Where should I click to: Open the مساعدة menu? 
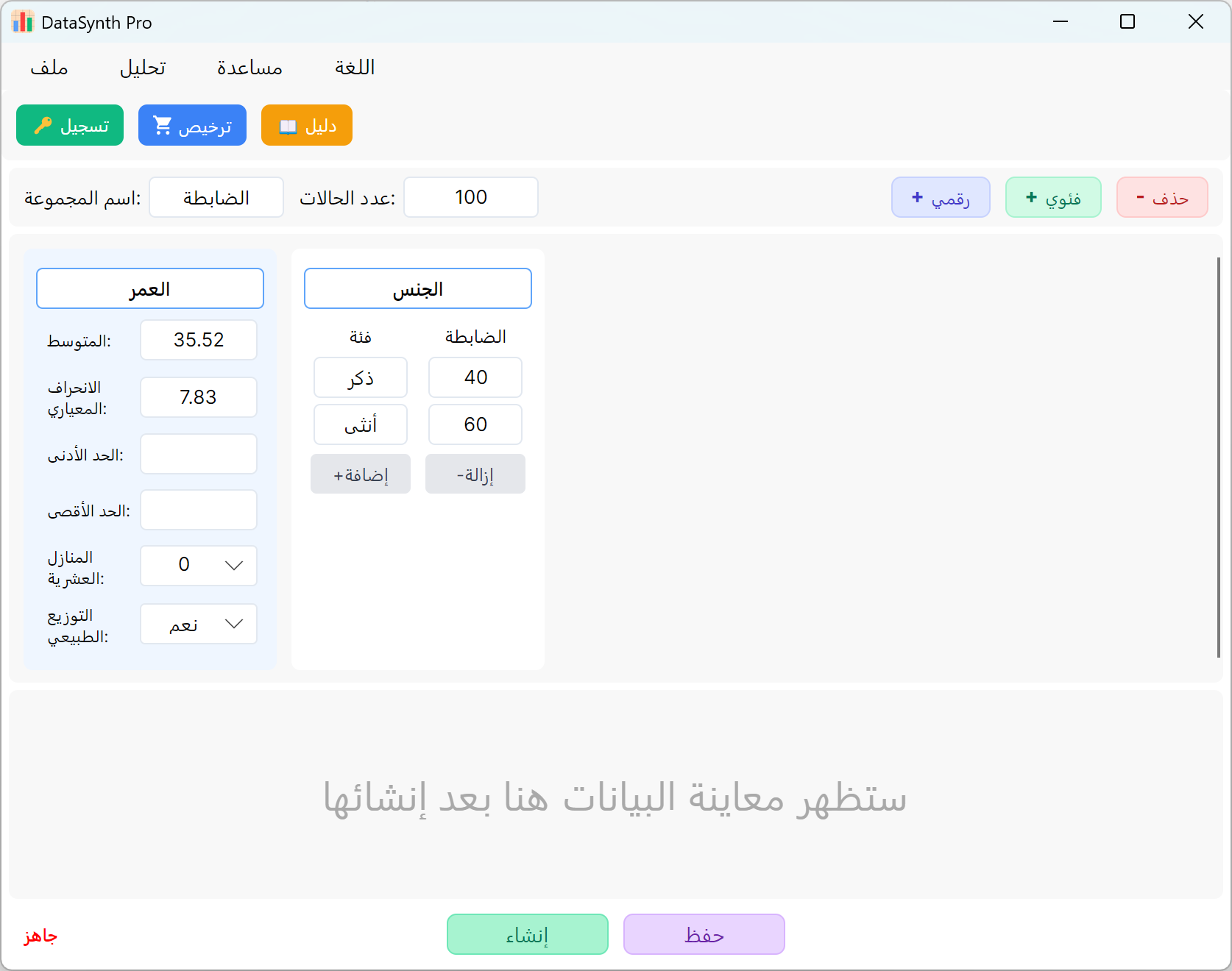[249, 68]
